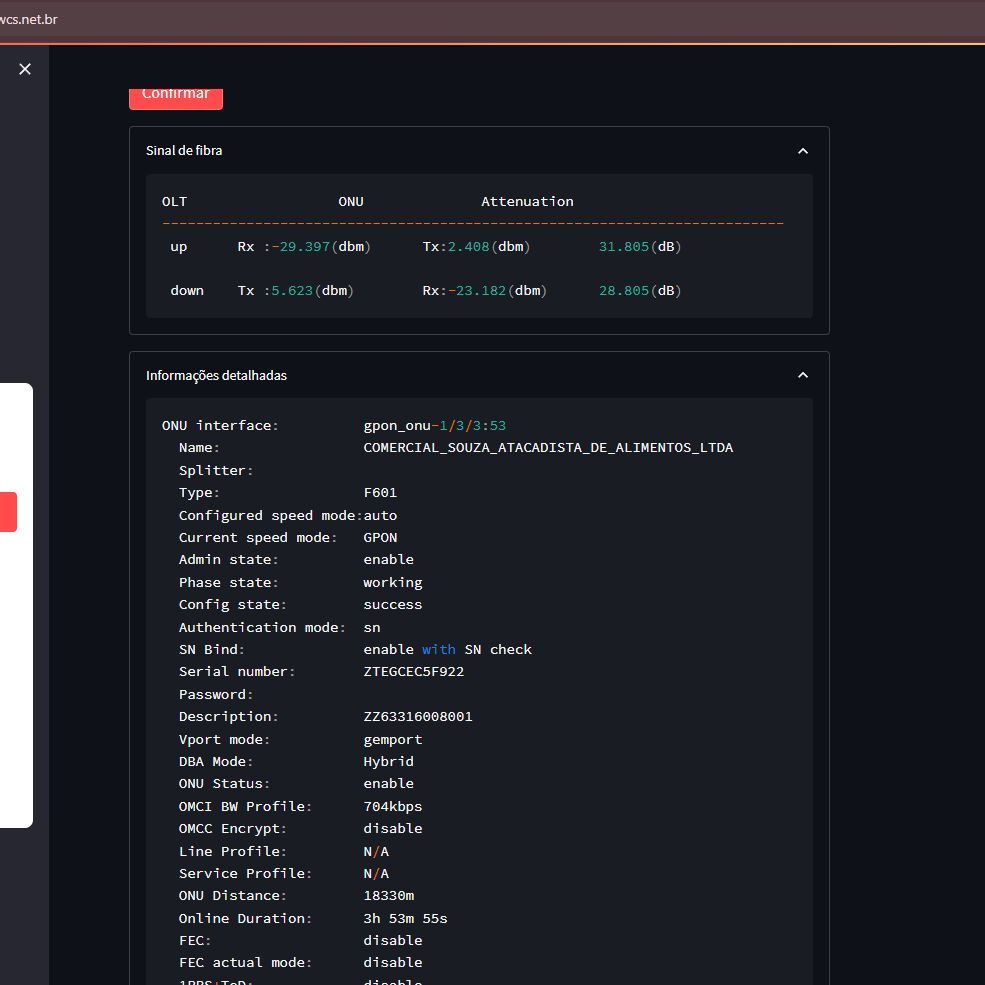Click the ONU Rx value -23.182
This screenshot has width=985, height=985.
(x=477, y=290)
